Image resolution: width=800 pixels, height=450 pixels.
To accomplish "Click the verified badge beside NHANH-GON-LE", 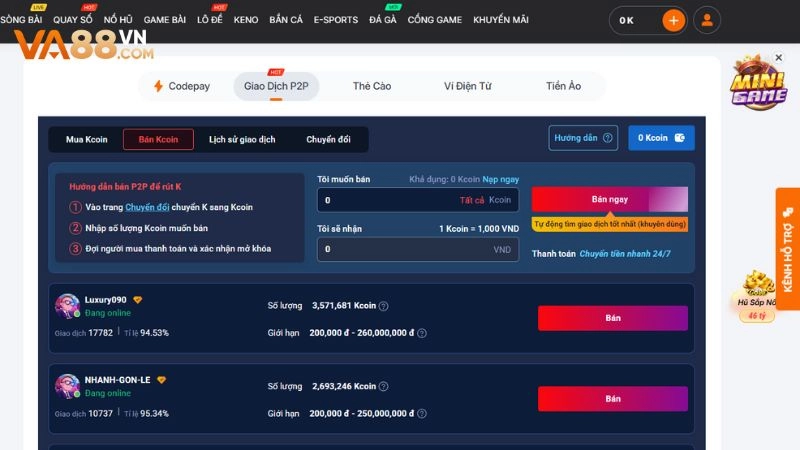I will click(x=161, y=380).
